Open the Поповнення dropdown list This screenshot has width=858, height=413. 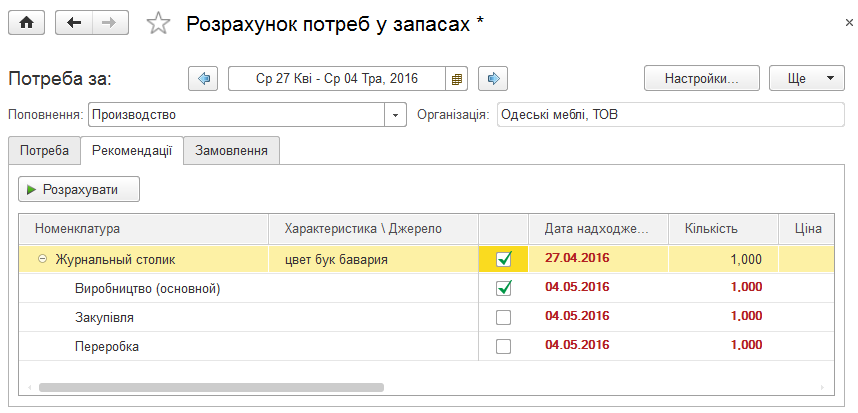396,115
